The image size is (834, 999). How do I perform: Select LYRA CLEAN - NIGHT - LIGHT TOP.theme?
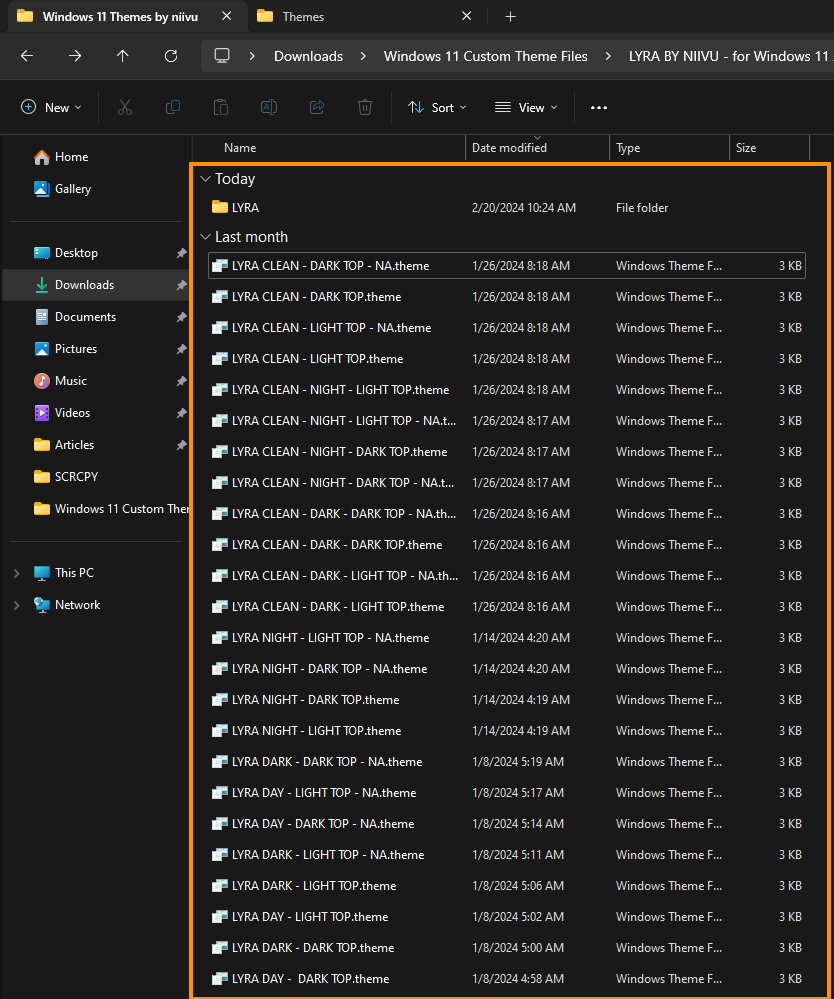[507, 390]
